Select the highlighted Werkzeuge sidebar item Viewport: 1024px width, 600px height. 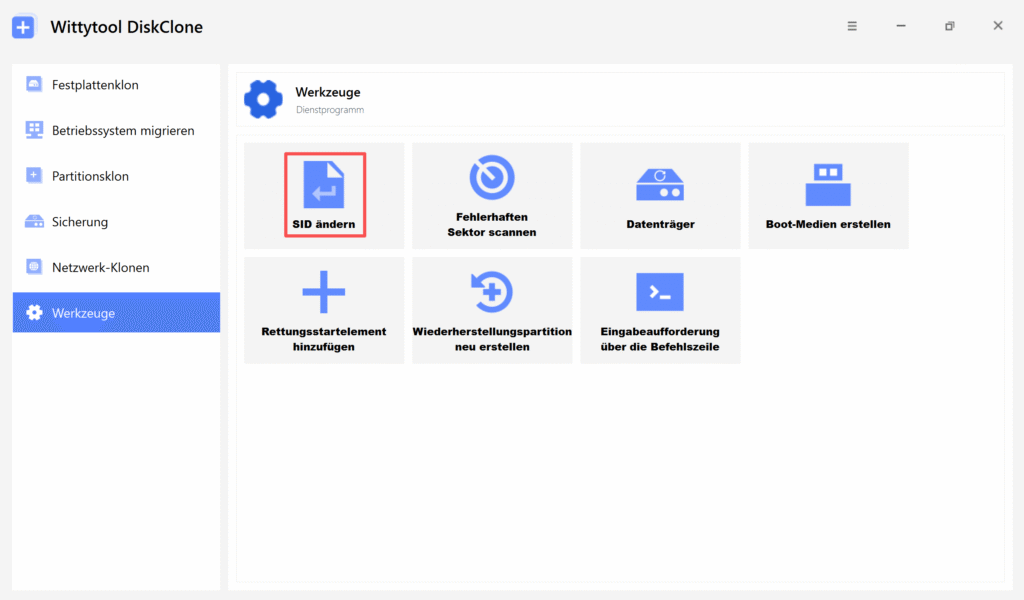pos(116,313)
